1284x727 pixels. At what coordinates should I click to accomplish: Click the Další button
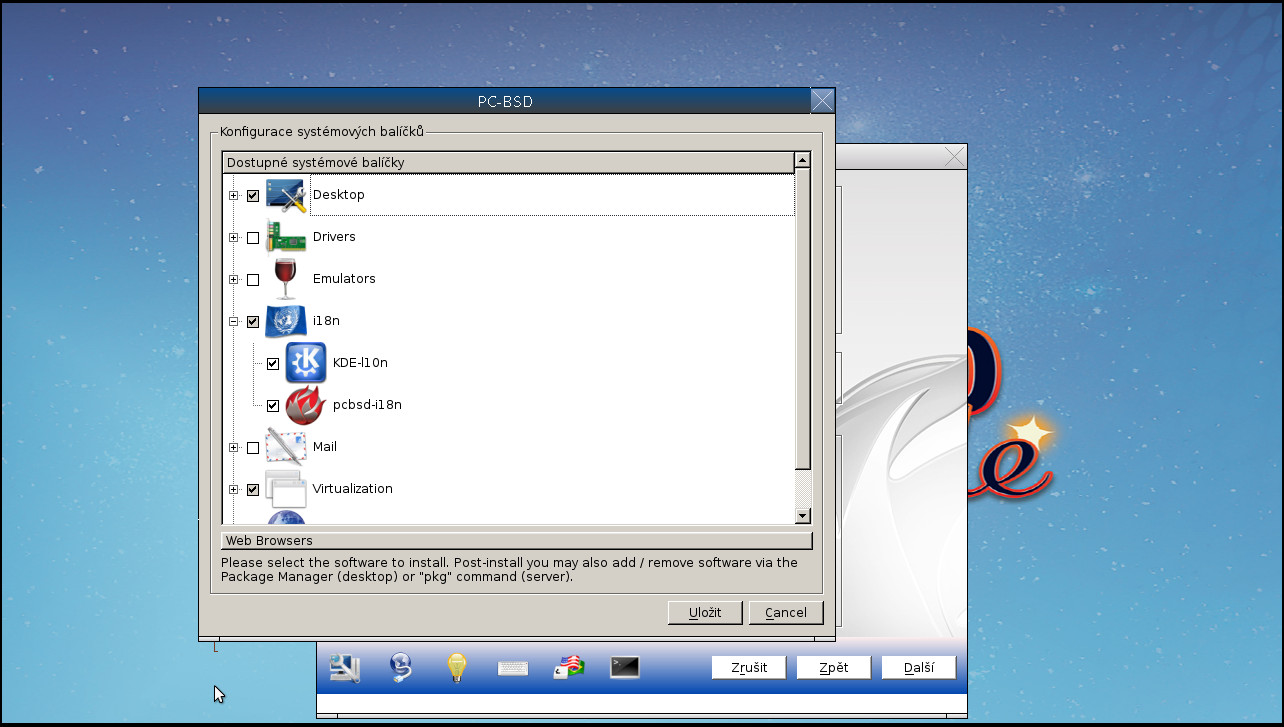917,667
